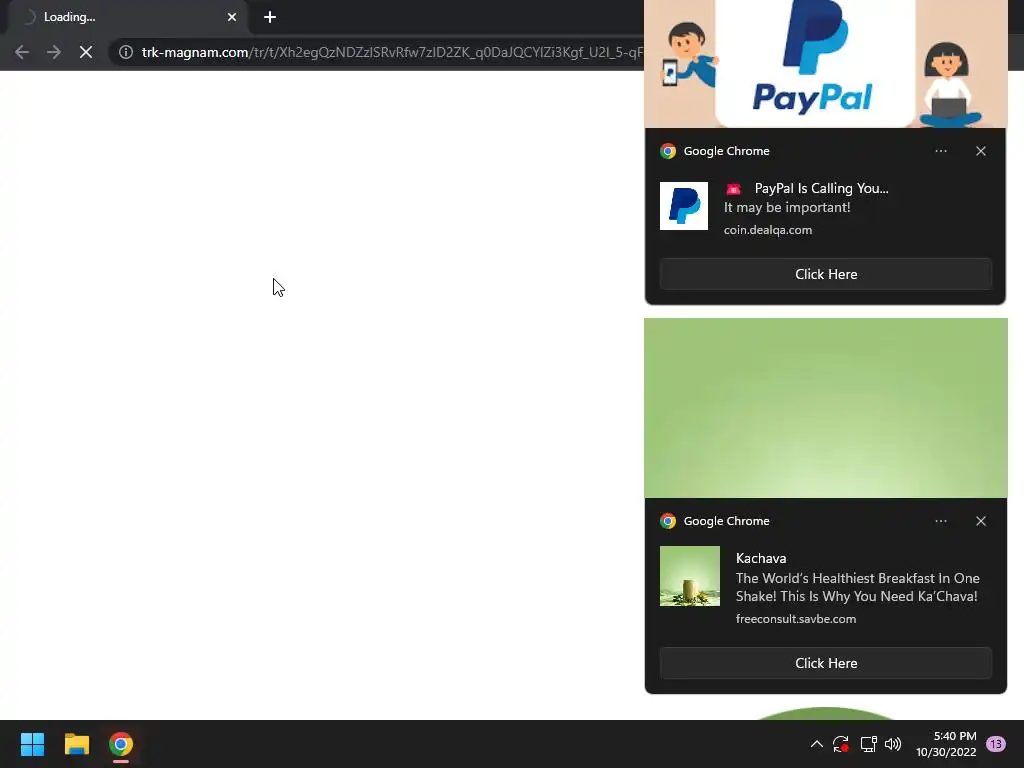The height and width of the screenshot is (768, 1024).
Task: Stop loading the page in Chrome
Action: [x=86, y=52]
